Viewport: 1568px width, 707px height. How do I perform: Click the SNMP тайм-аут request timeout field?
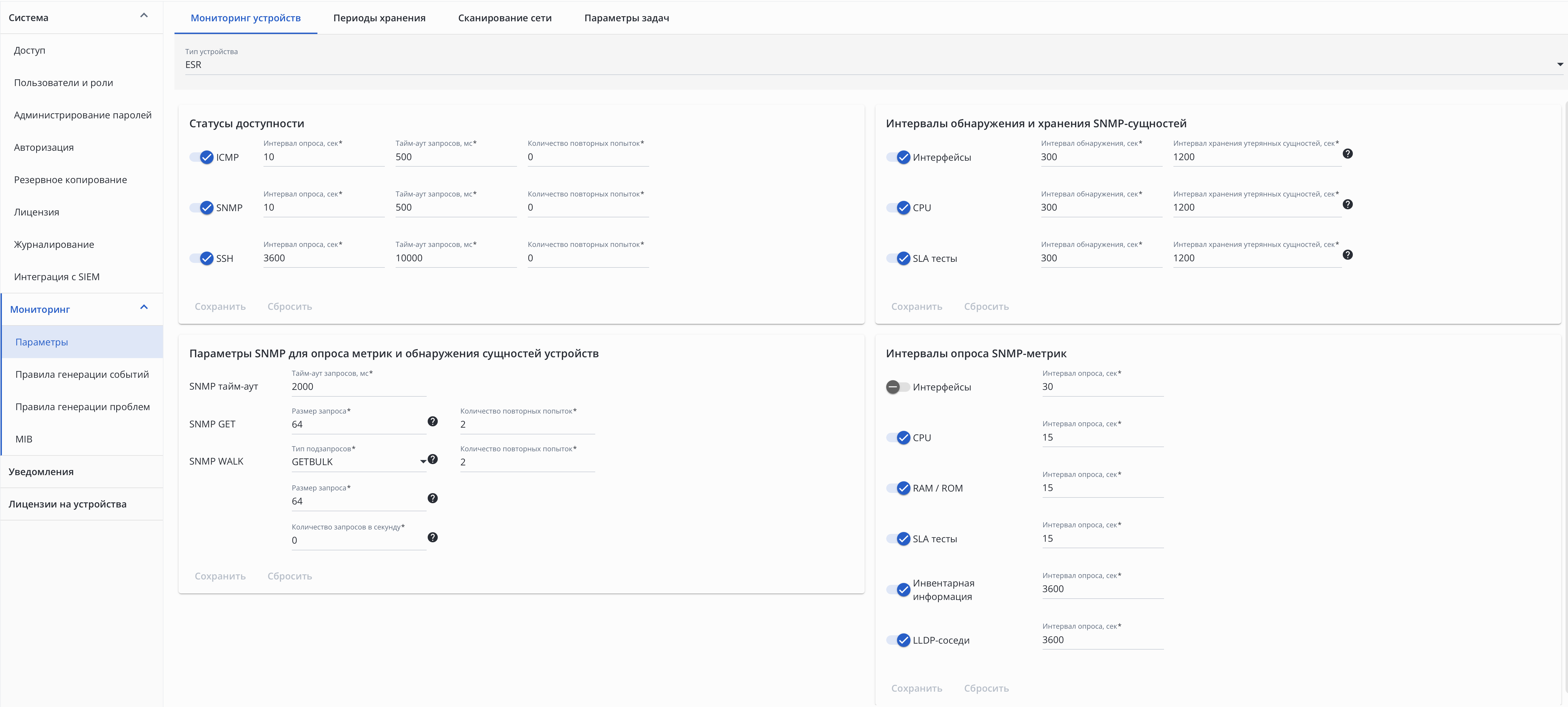coord(358,387)
